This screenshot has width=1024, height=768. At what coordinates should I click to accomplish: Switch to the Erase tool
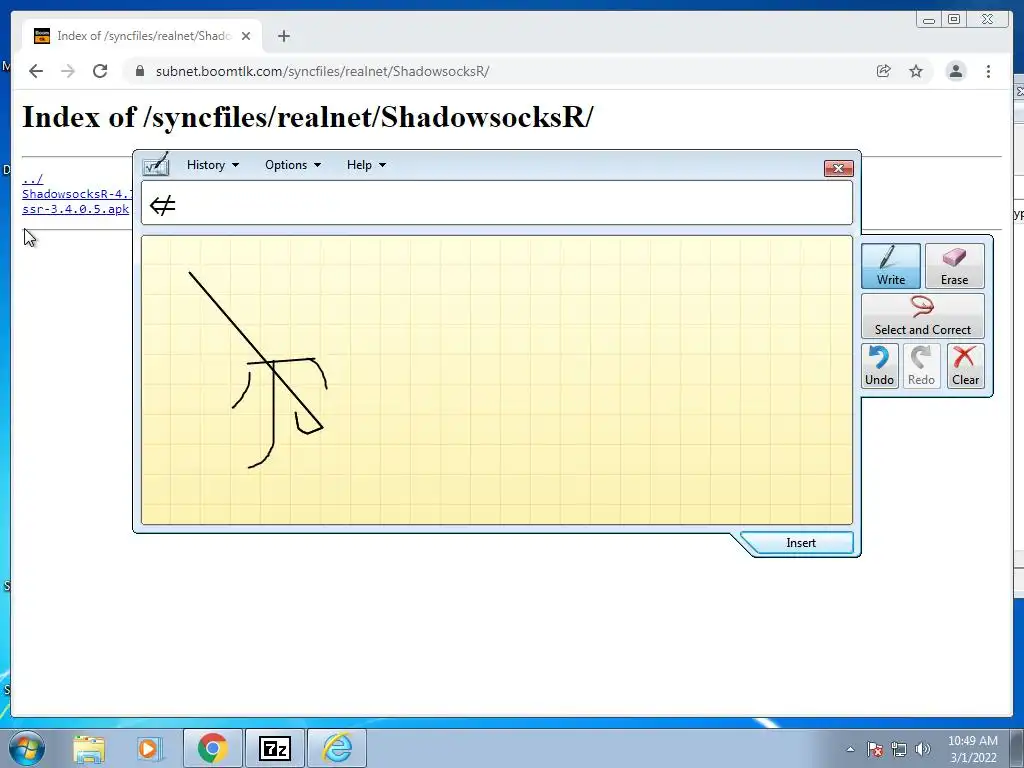(954, 266)
